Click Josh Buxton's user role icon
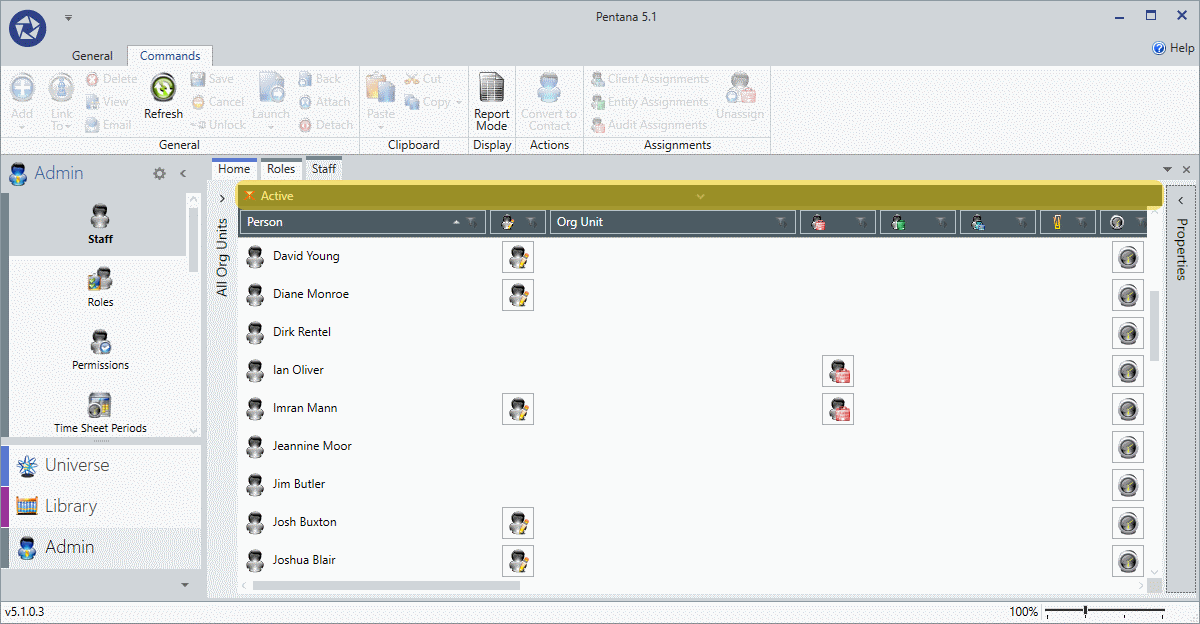This screenshot has width=1200, height=624. [518, 523]
